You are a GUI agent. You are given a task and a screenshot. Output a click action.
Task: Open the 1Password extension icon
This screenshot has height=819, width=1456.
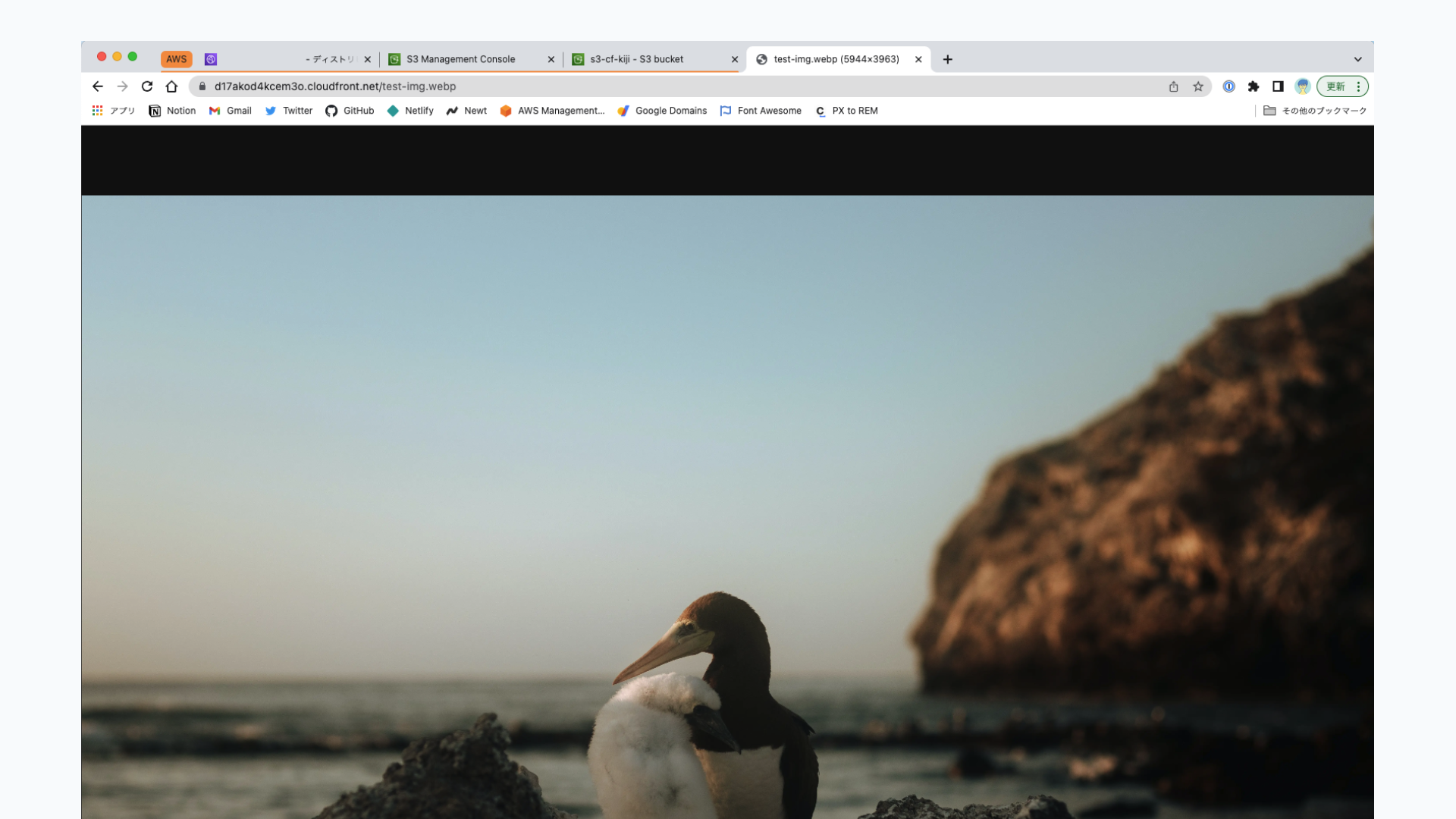point(1229,86)
